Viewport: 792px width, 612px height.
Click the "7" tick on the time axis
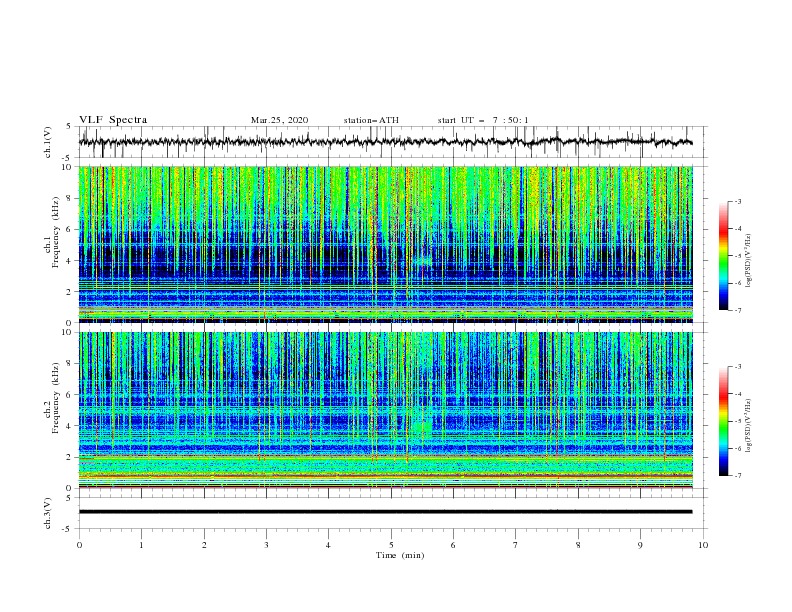tap(516, 545)
